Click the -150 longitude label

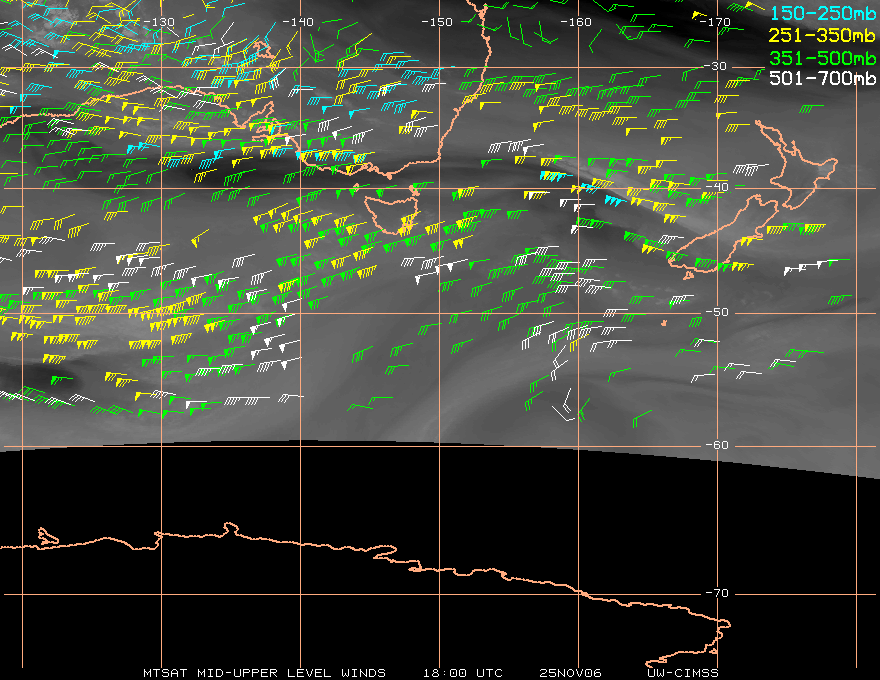[437, 22]
